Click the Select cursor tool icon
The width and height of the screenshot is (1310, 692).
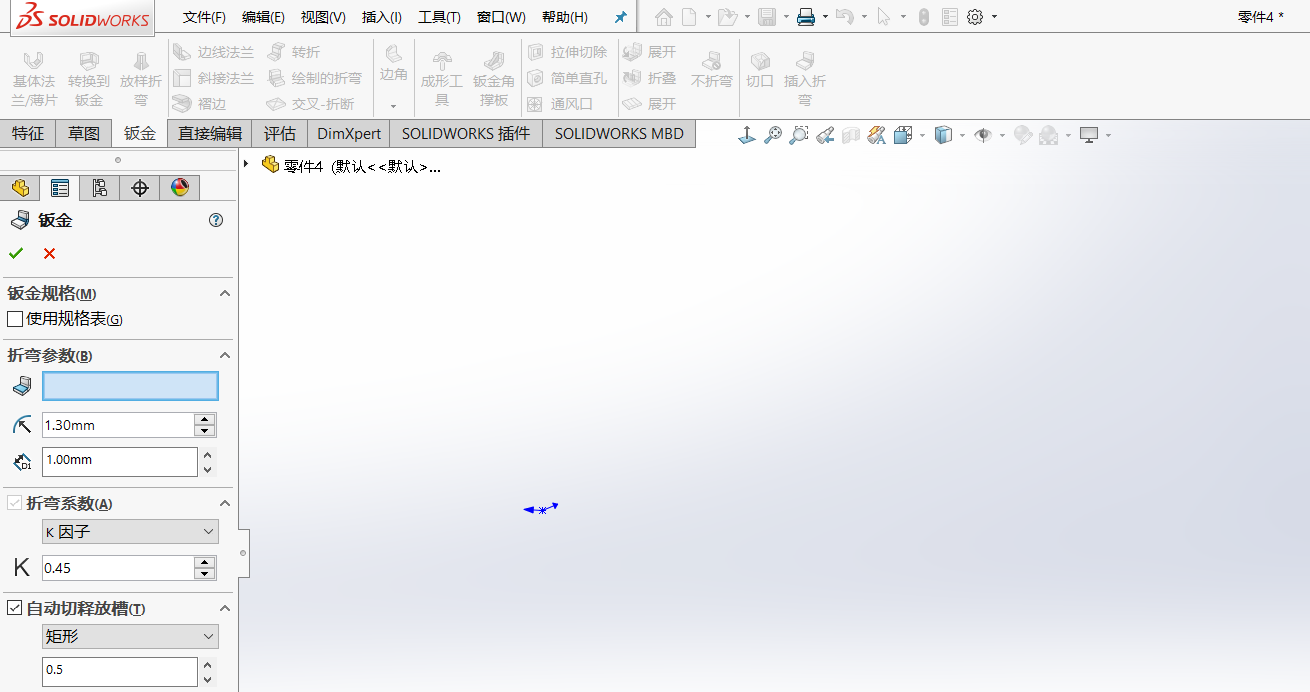pos(883,17)
